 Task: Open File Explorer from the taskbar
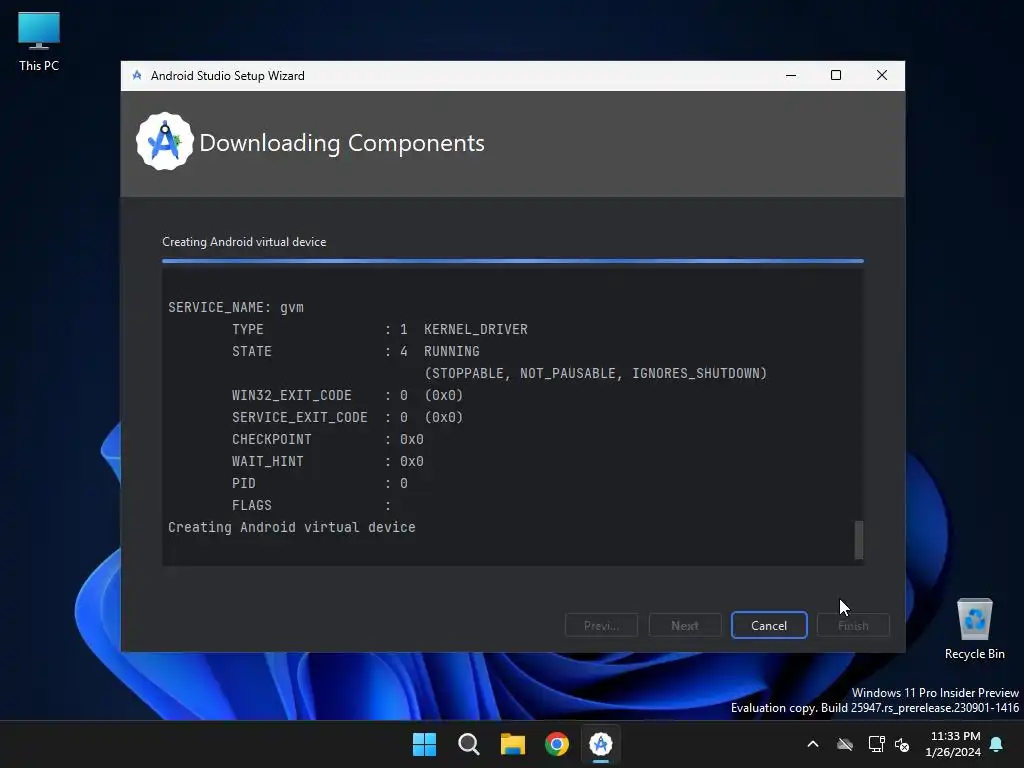coord(513,744)
